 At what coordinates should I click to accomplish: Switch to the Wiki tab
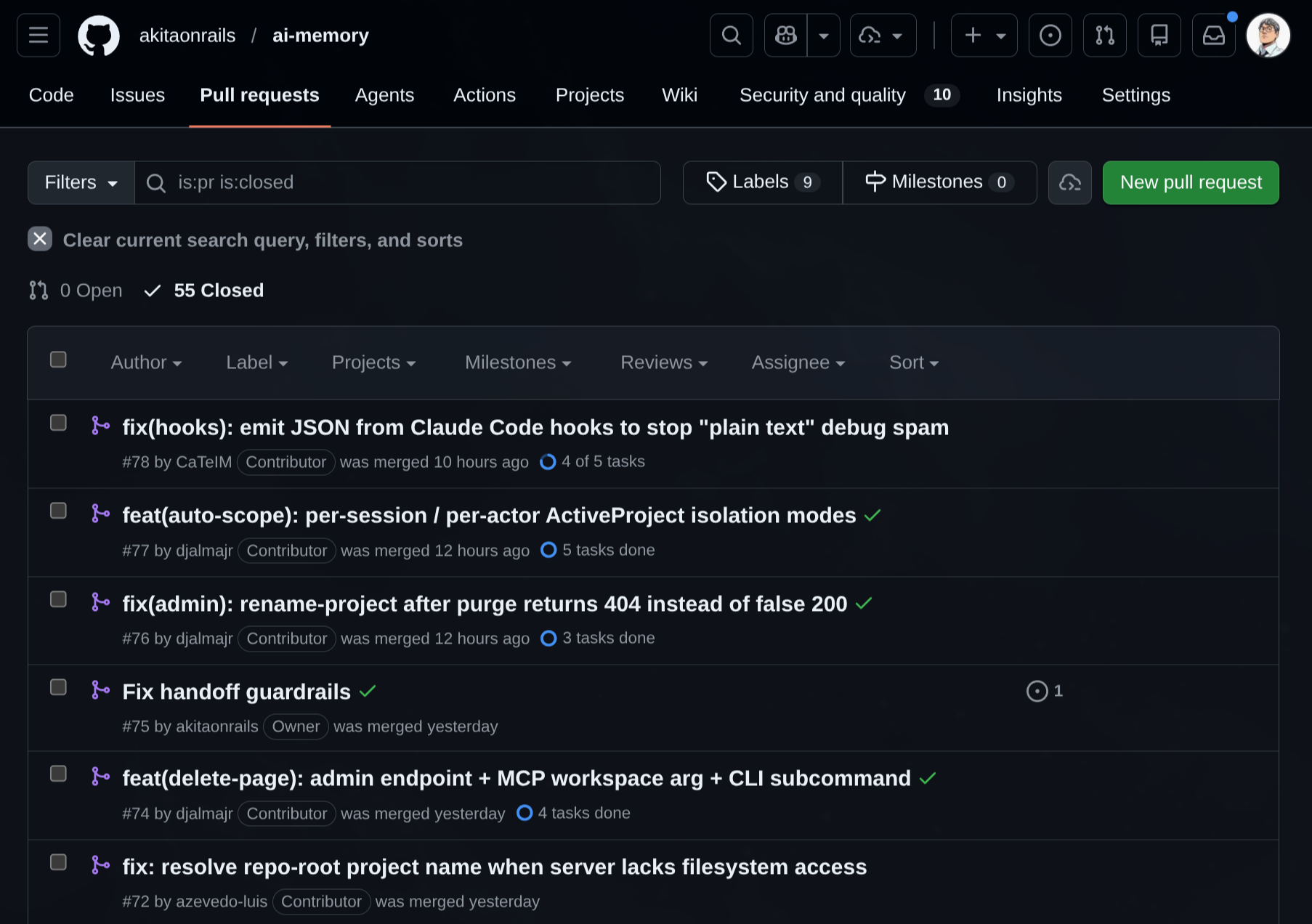(679, 95)
